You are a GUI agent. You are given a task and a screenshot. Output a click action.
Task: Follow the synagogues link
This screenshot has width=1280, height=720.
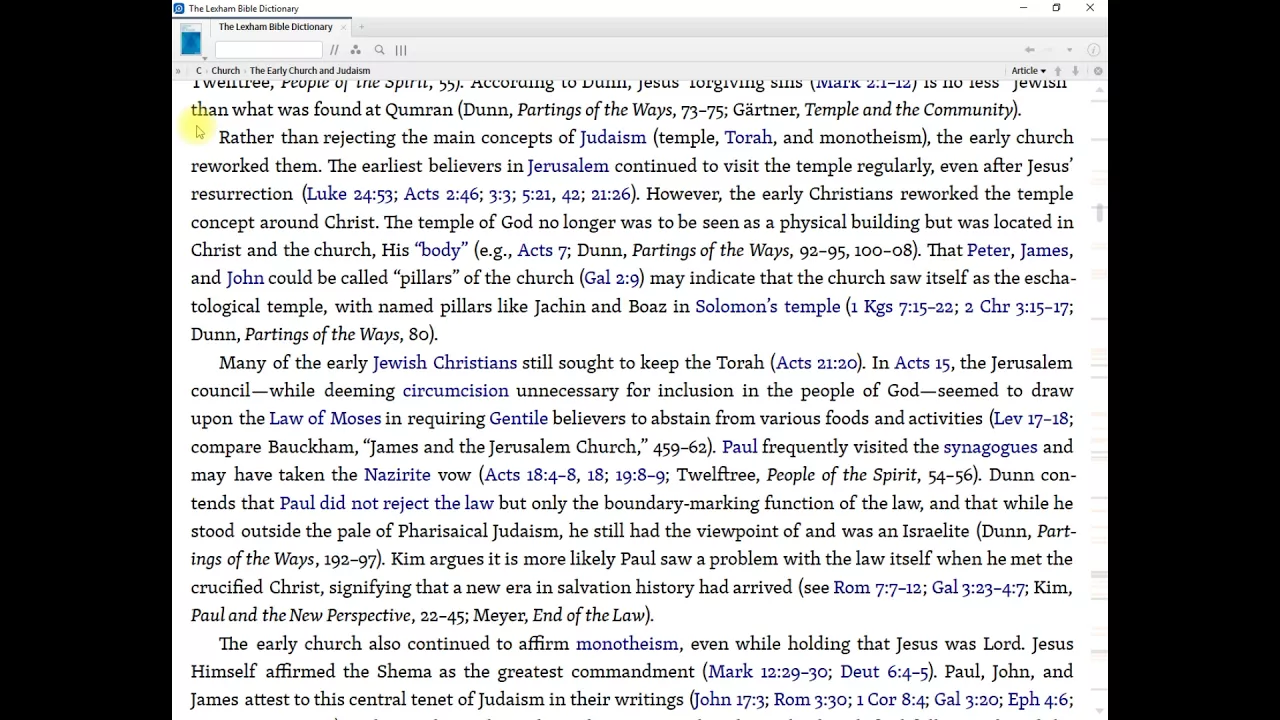click(991, 447)
